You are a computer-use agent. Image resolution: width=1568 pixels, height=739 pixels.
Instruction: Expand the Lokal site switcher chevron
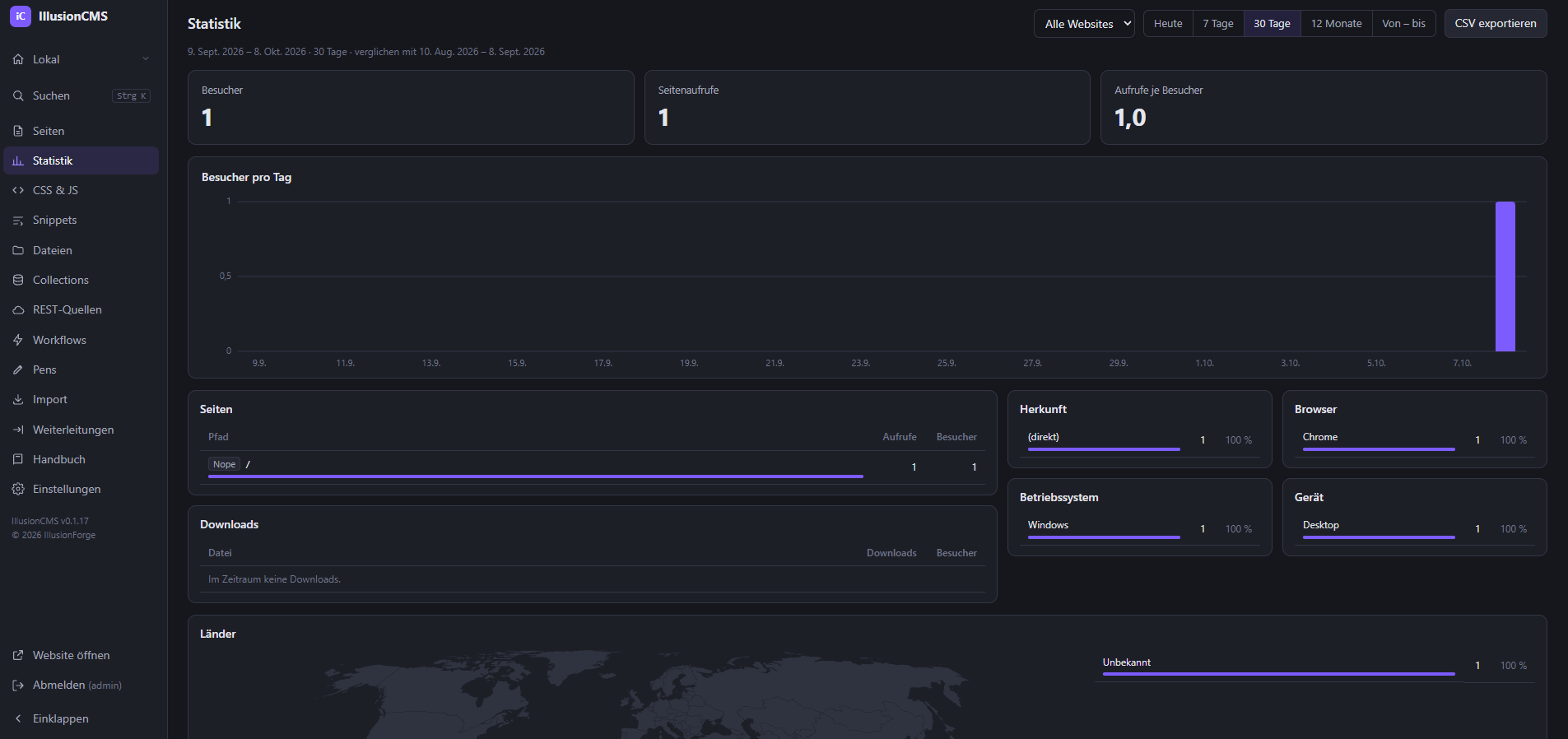tap(146, 59)
